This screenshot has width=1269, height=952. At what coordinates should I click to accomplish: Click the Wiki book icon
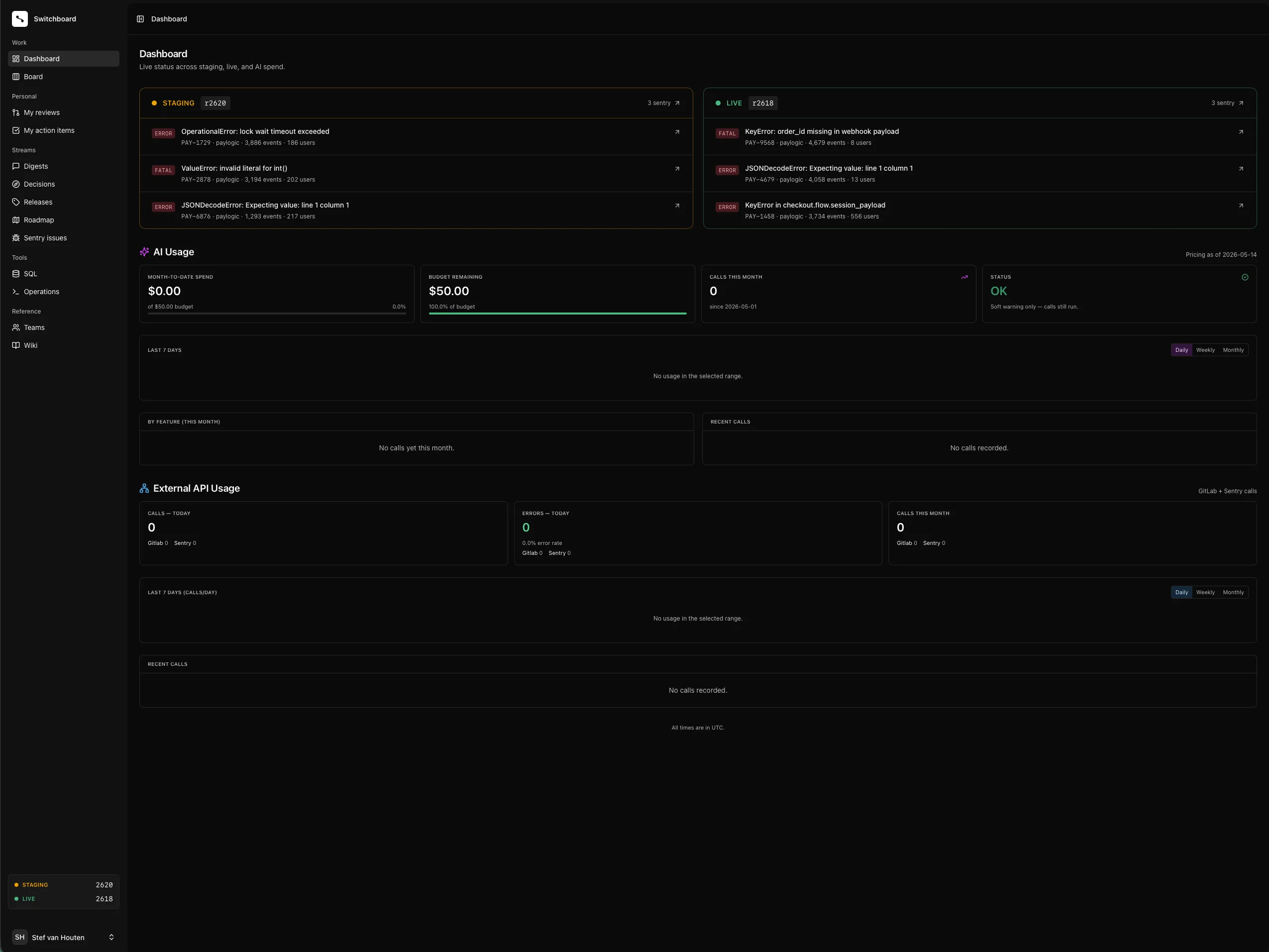pos(16,345)
